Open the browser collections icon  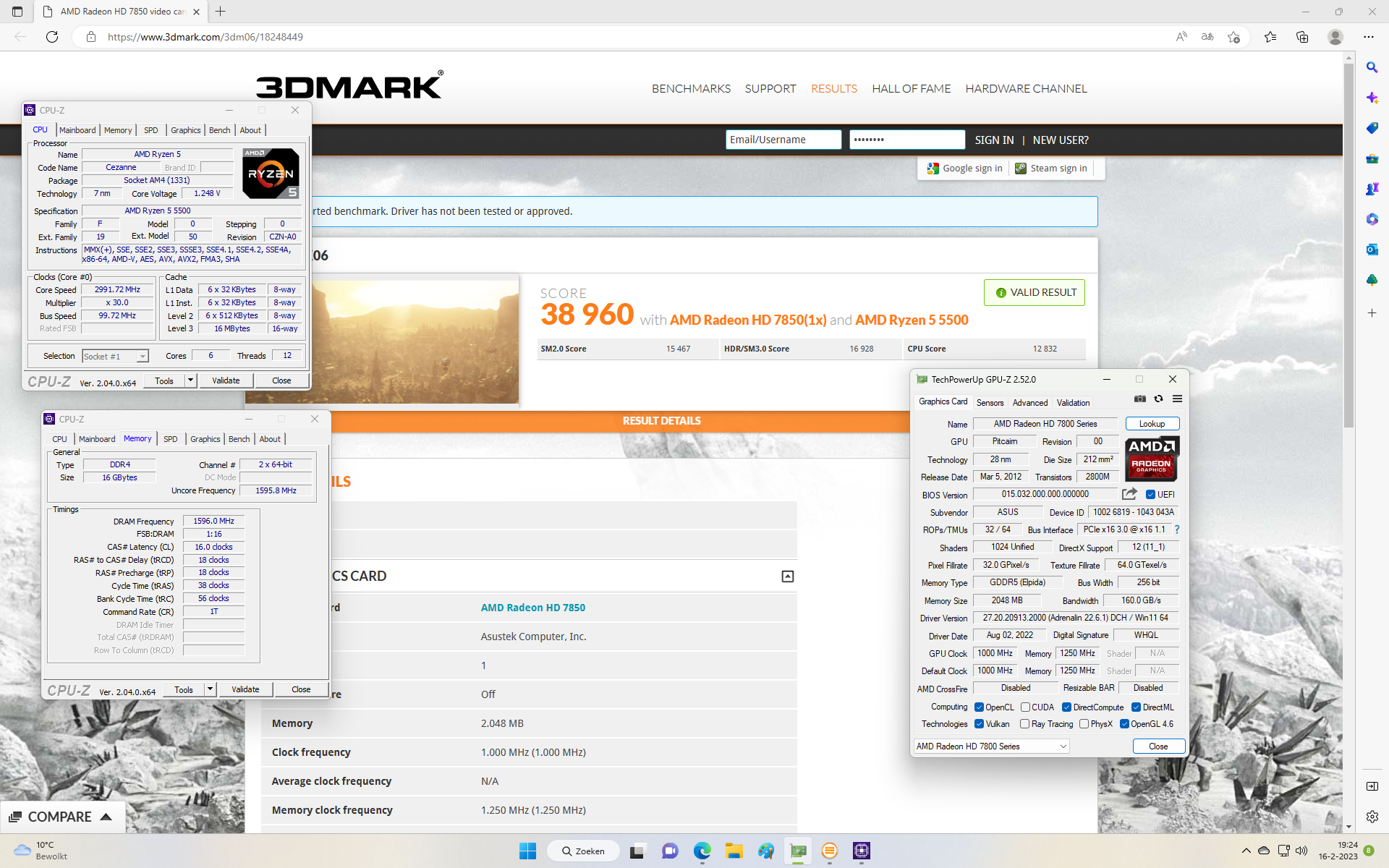coord(1302,37)
